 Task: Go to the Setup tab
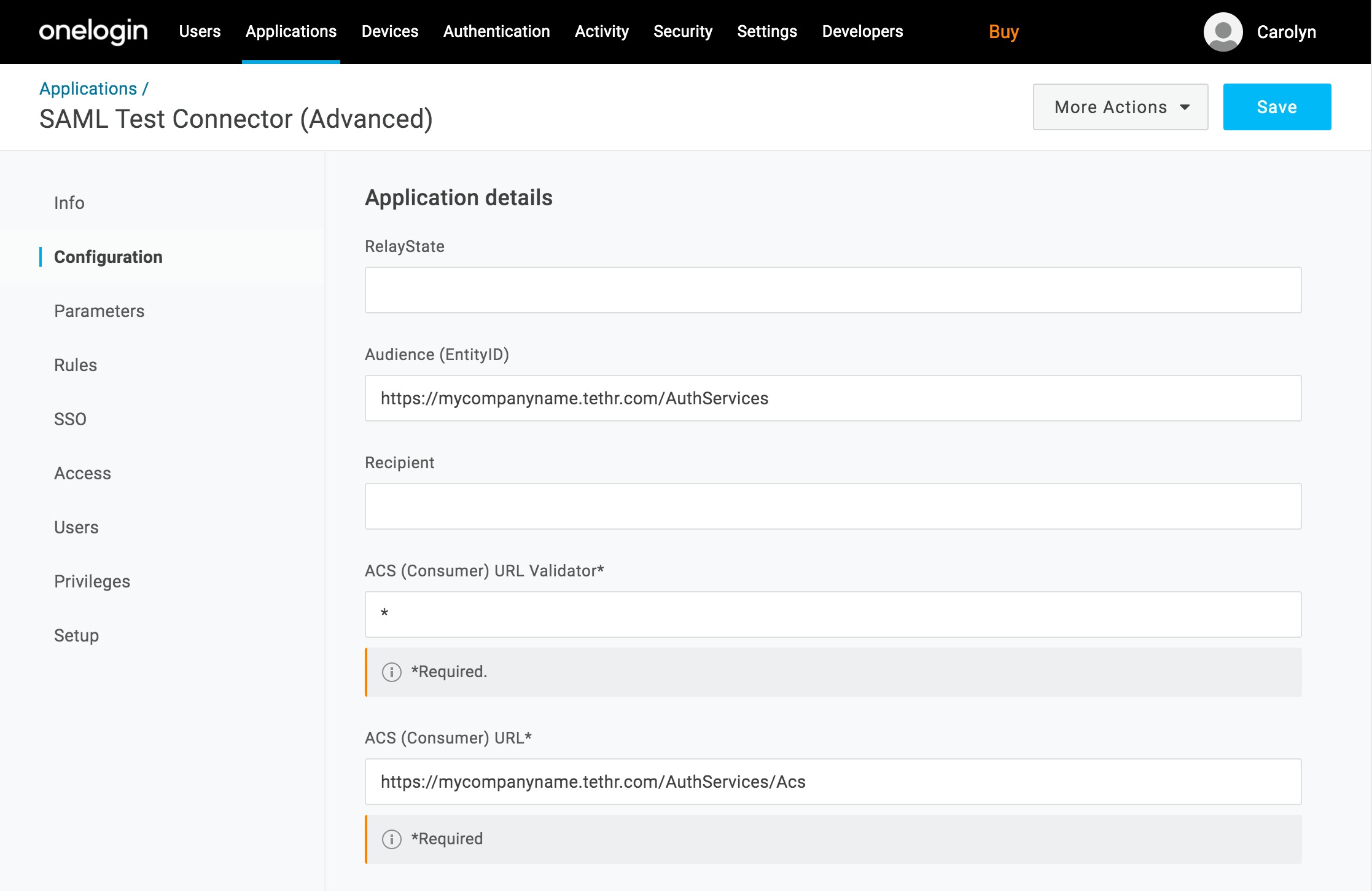[76, 635]
